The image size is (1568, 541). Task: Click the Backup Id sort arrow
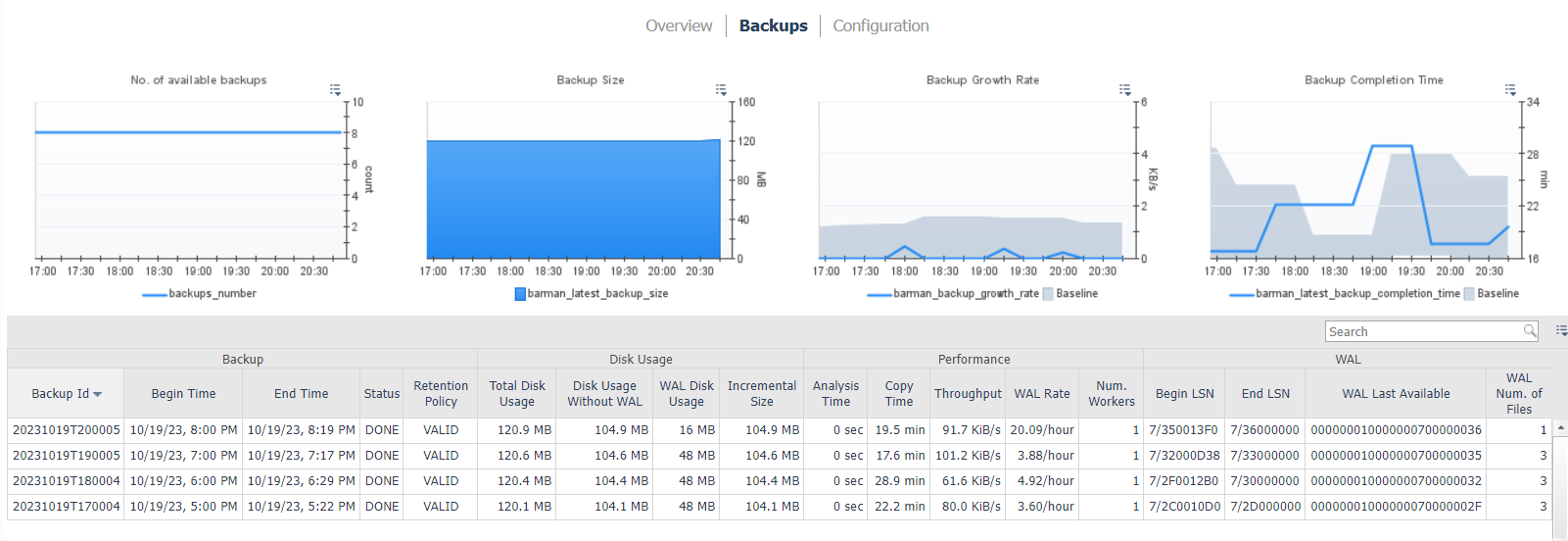98,395
